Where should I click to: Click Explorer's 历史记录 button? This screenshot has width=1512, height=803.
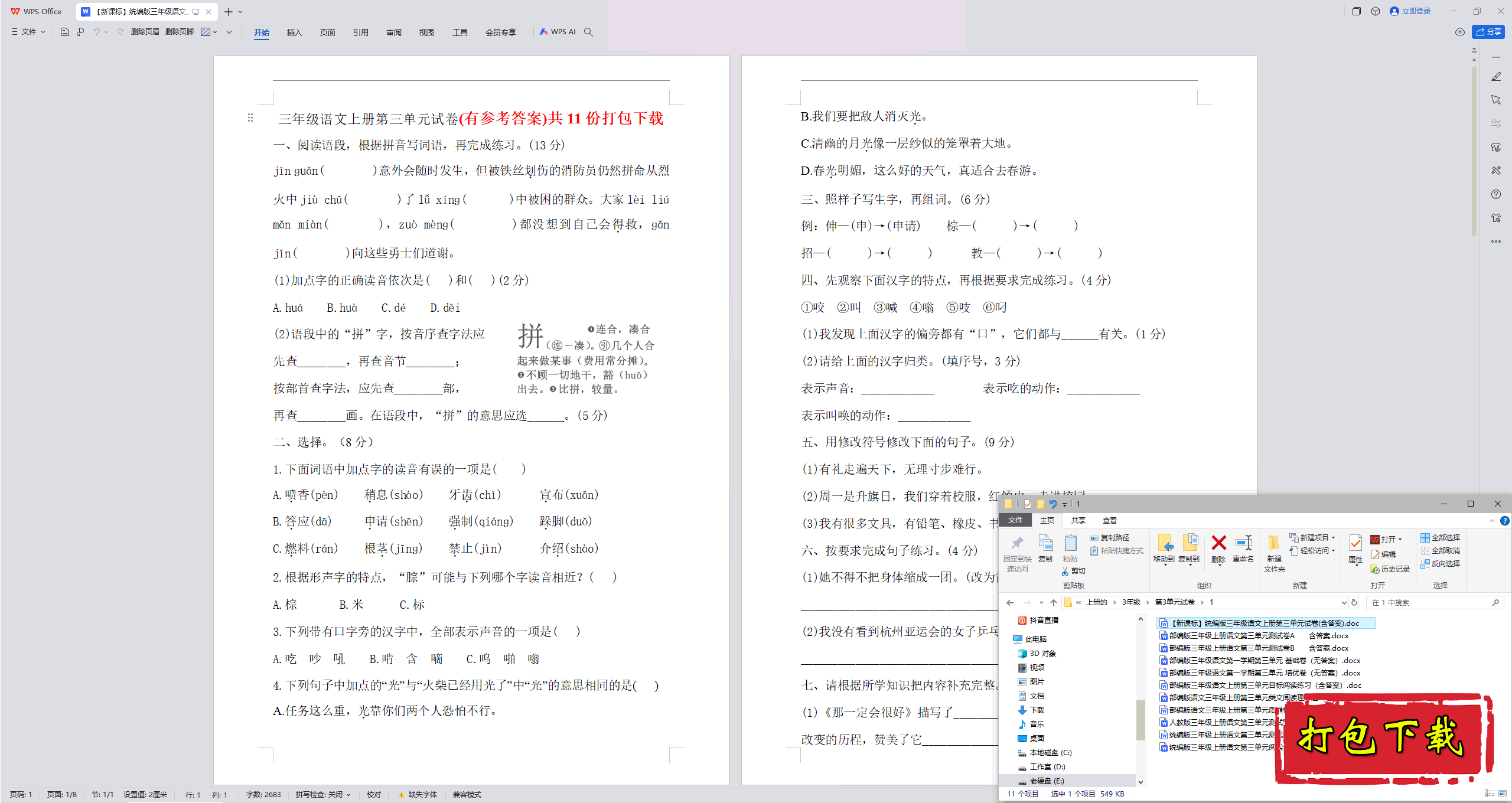click(x=1390, y=569)
